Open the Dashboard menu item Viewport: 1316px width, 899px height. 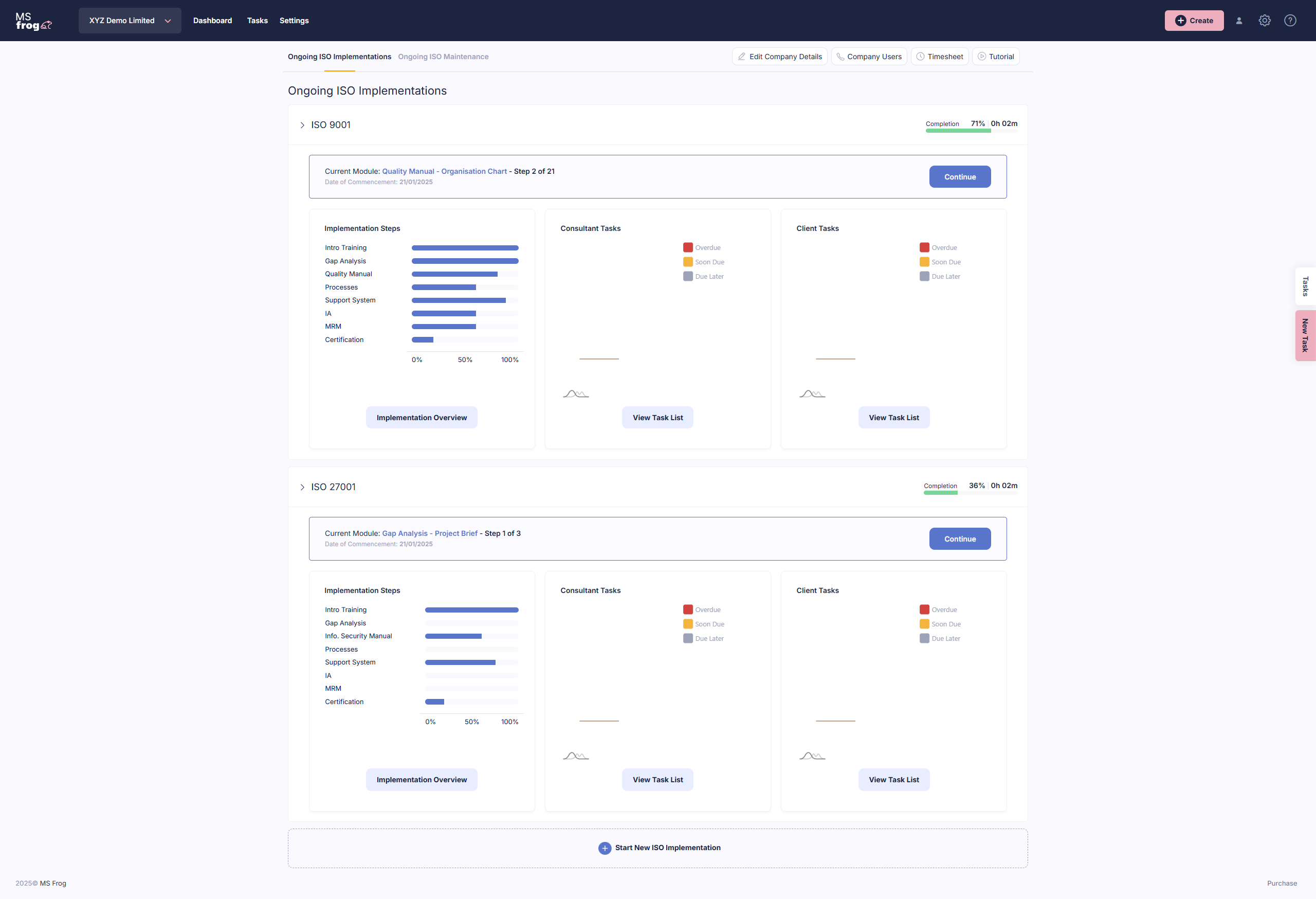[x=212, y=21]
